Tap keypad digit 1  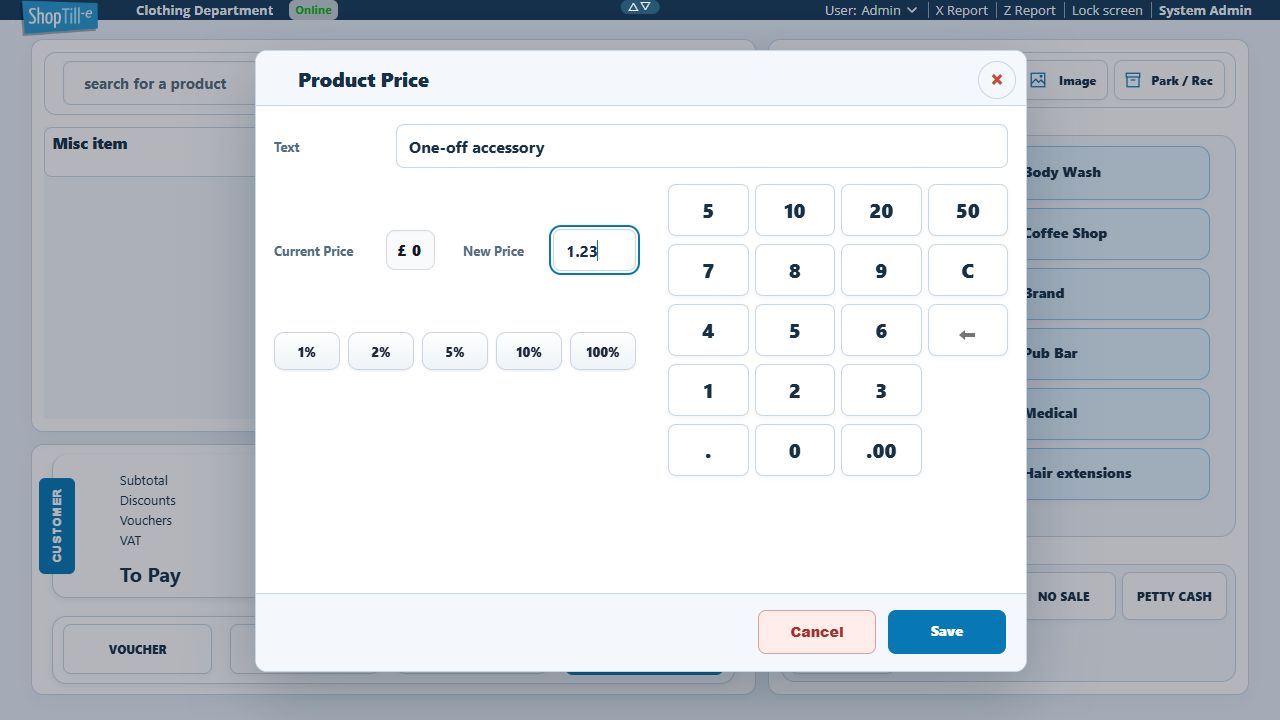(708, 390)
